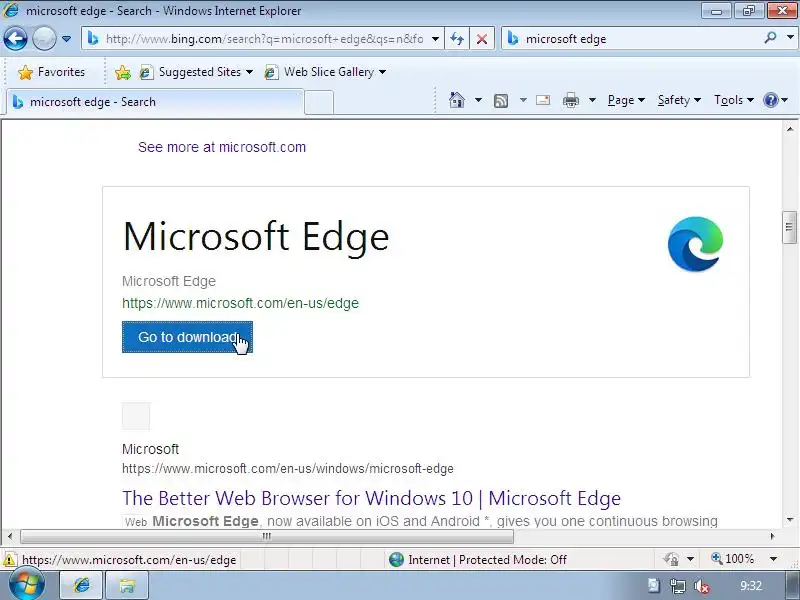This screenshot has width=800, height=600.
Task: Expand the Feeds dropdown arrow
Action: click(523, 100)
